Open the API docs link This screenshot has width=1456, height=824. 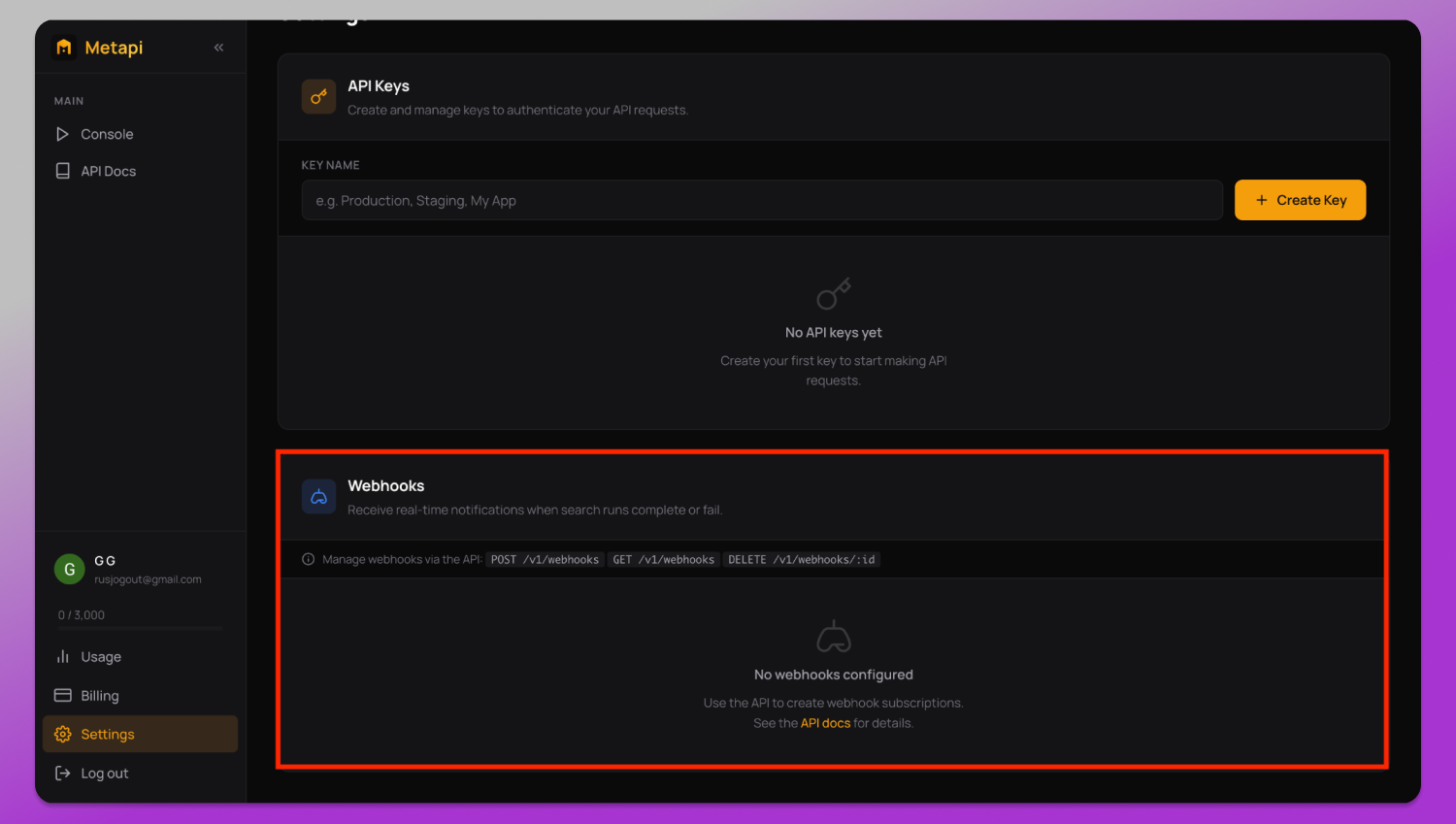pos(825,723)
